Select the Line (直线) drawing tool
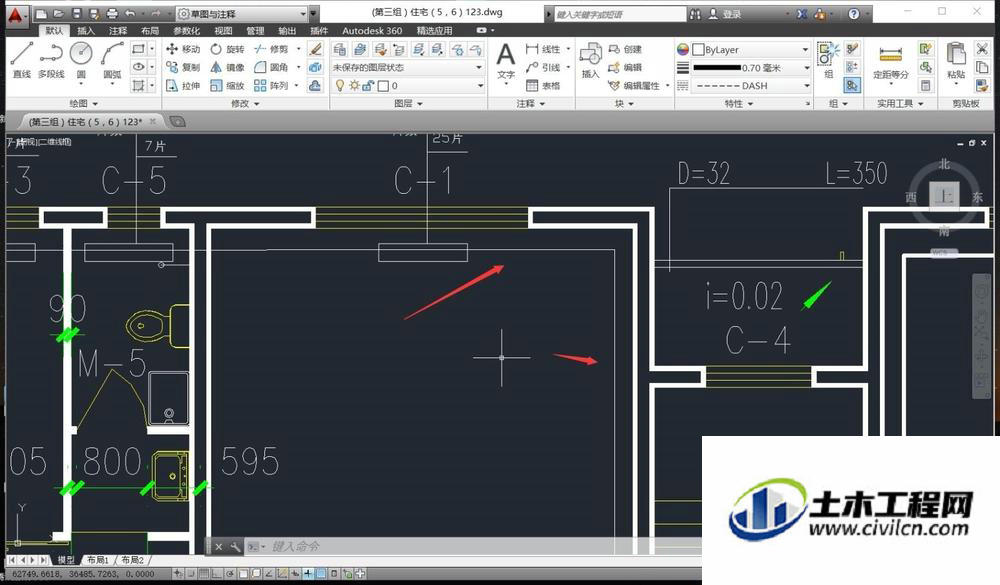Viewport: 1000px width, 585px height. 22,60
